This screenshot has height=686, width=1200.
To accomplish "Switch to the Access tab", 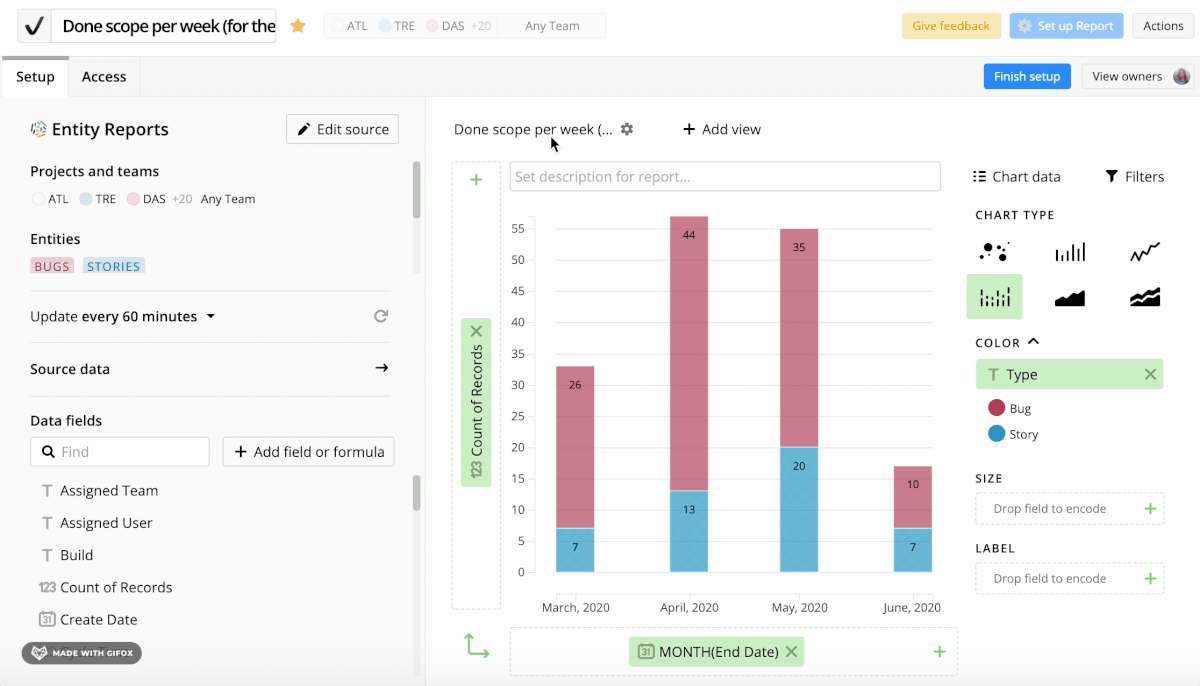I will (x=104, y=76).
